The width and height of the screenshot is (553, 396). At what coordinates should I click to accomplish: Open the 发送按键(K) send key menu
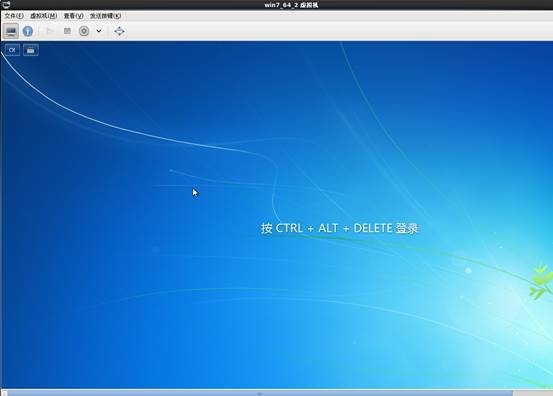click(105, 16)
